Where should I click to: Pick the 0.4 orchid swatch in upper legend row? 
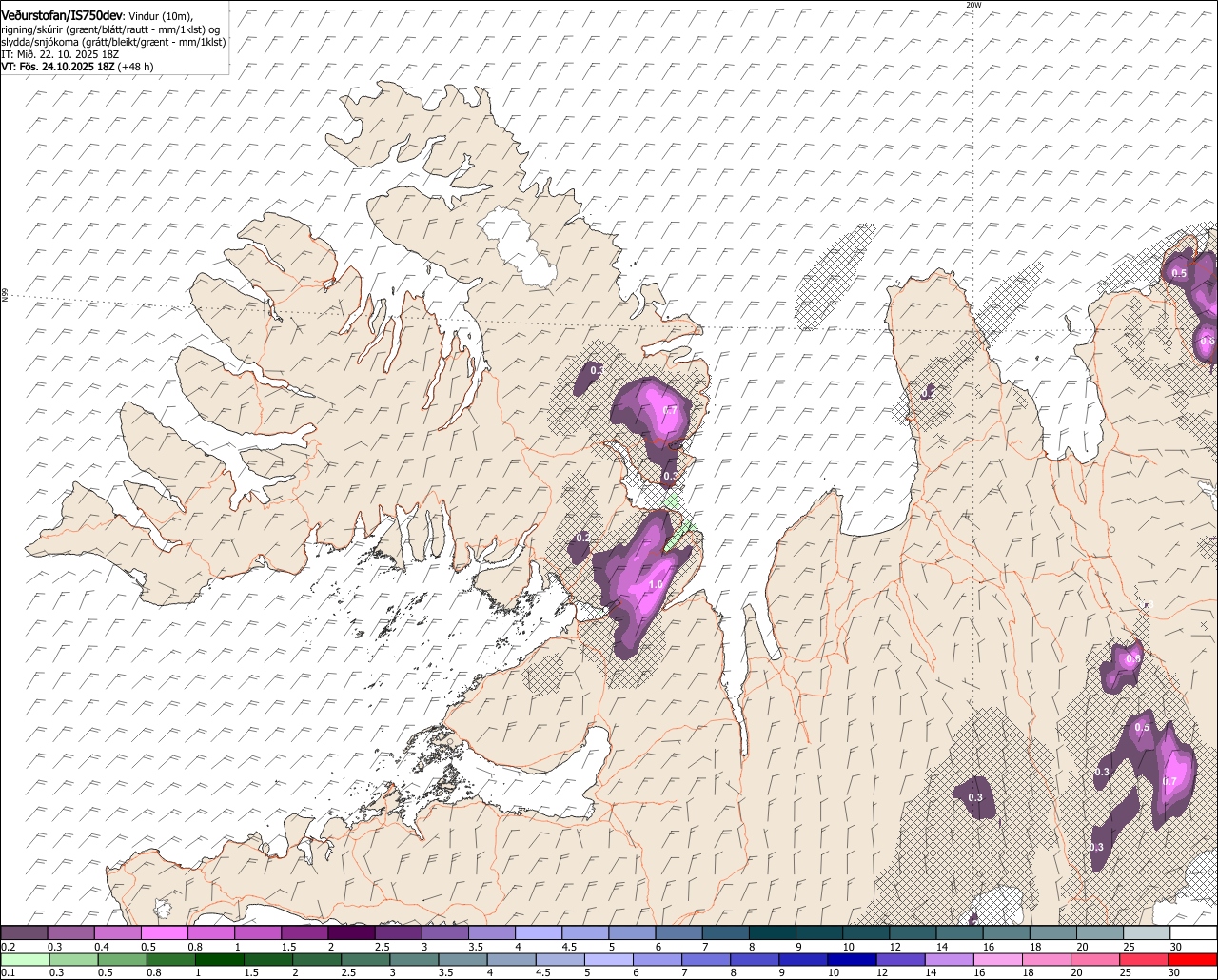point(118,932)
